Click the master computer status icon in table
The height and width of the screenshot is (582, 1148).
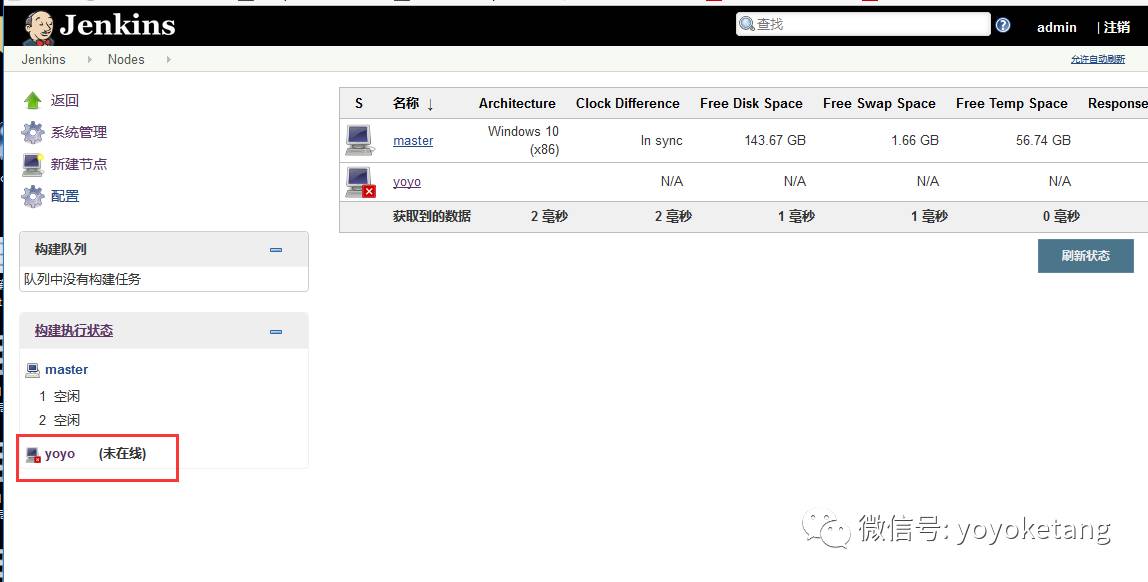tap(359, 140)
